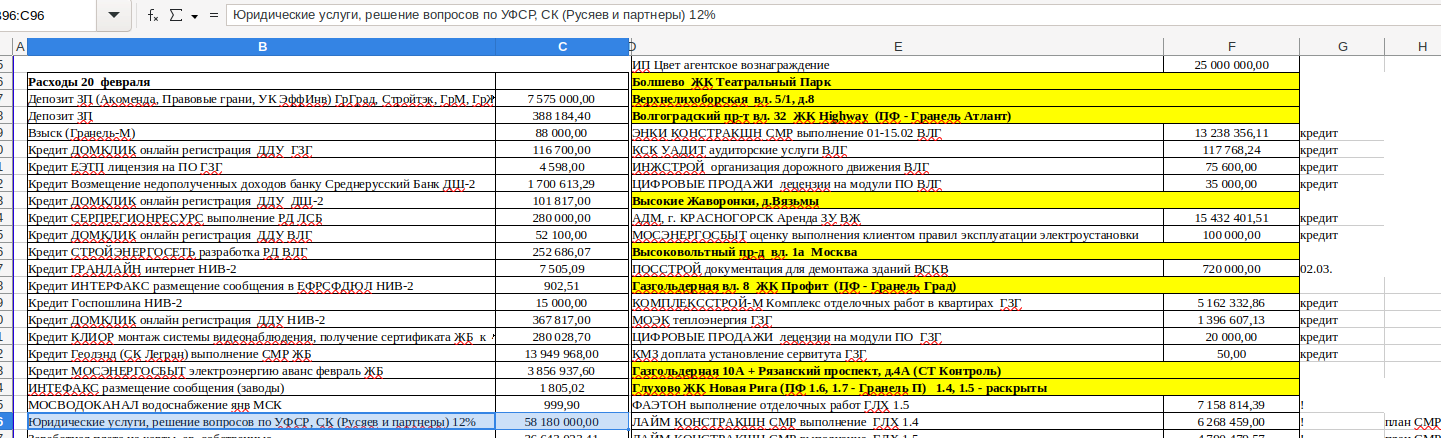Open the Function Wizard (fx) icon
Screen dimensions: 1441x438
click(153, 15)
